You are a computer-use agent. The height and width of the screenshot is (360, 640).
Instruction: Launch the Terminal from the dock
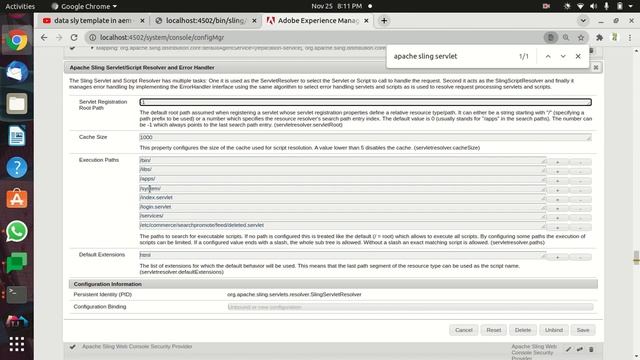(x=17, y=294)
